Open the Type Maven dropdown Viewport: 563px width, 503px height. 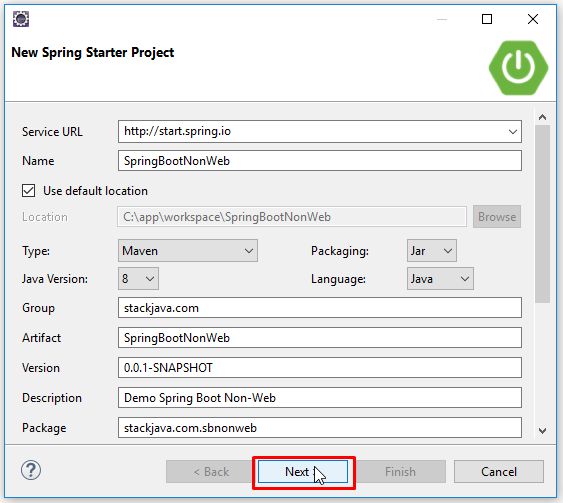pos(188,251)
